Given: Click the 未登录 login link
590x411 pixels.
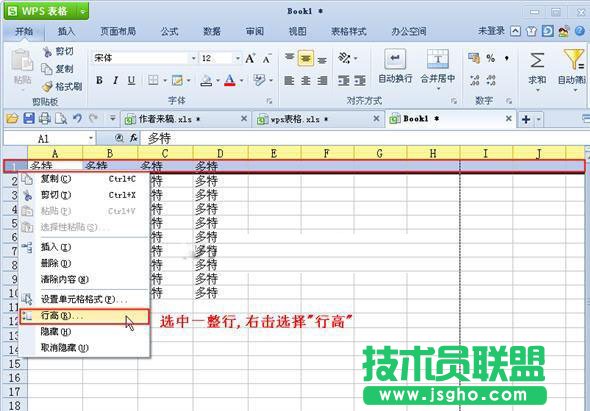Looking at the screenshot, I should point(491,31).
